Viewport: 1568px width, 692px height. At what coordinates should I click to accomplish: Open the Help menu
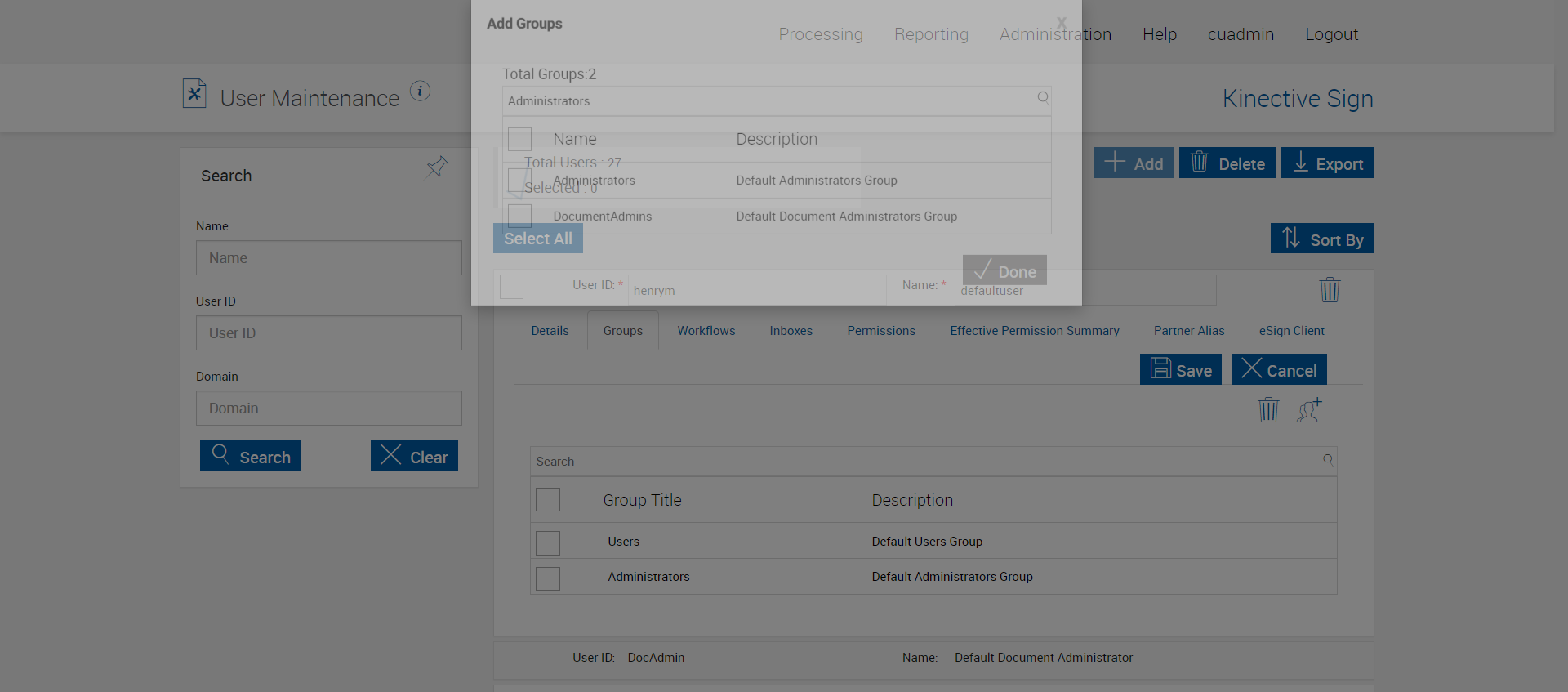(1160, 34)
